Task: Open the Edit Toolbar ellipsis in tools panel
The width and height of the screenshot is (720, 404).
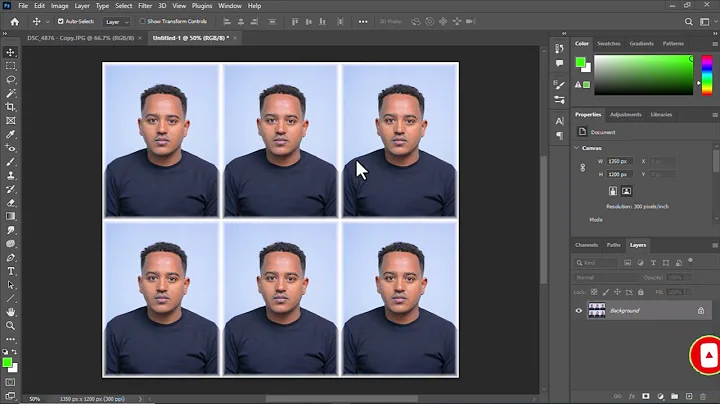Action: click(x=10, y=339)
